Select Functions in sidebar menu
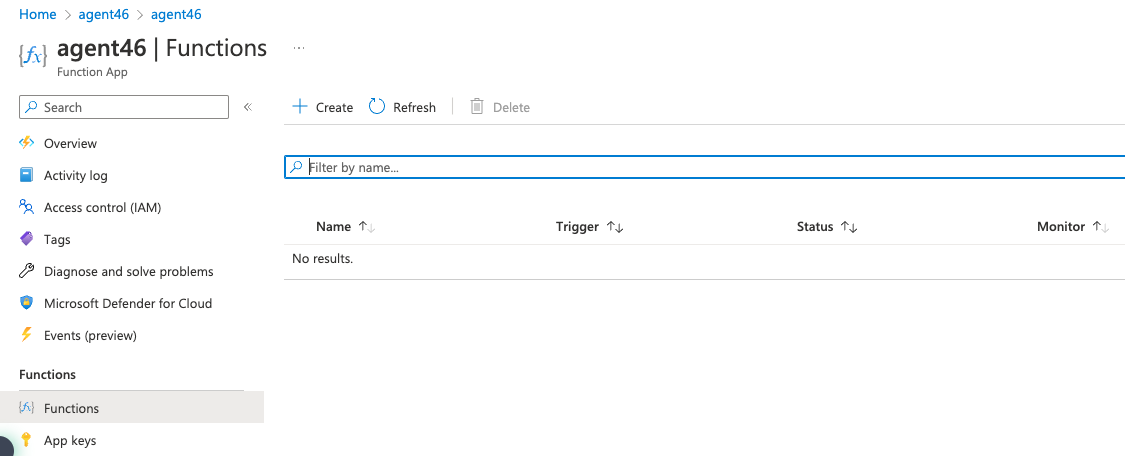 [x=132, y=408]
